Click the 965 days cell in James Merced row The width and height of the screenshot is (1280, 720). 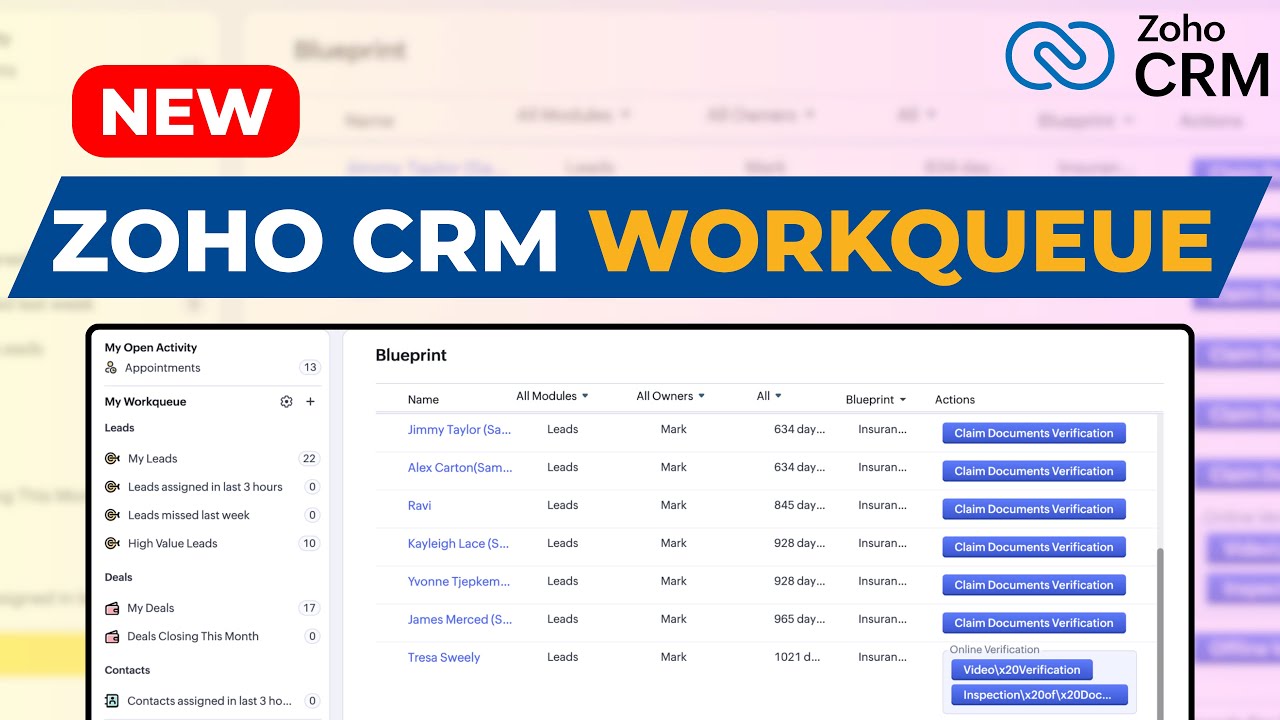[x=800, y=620]
